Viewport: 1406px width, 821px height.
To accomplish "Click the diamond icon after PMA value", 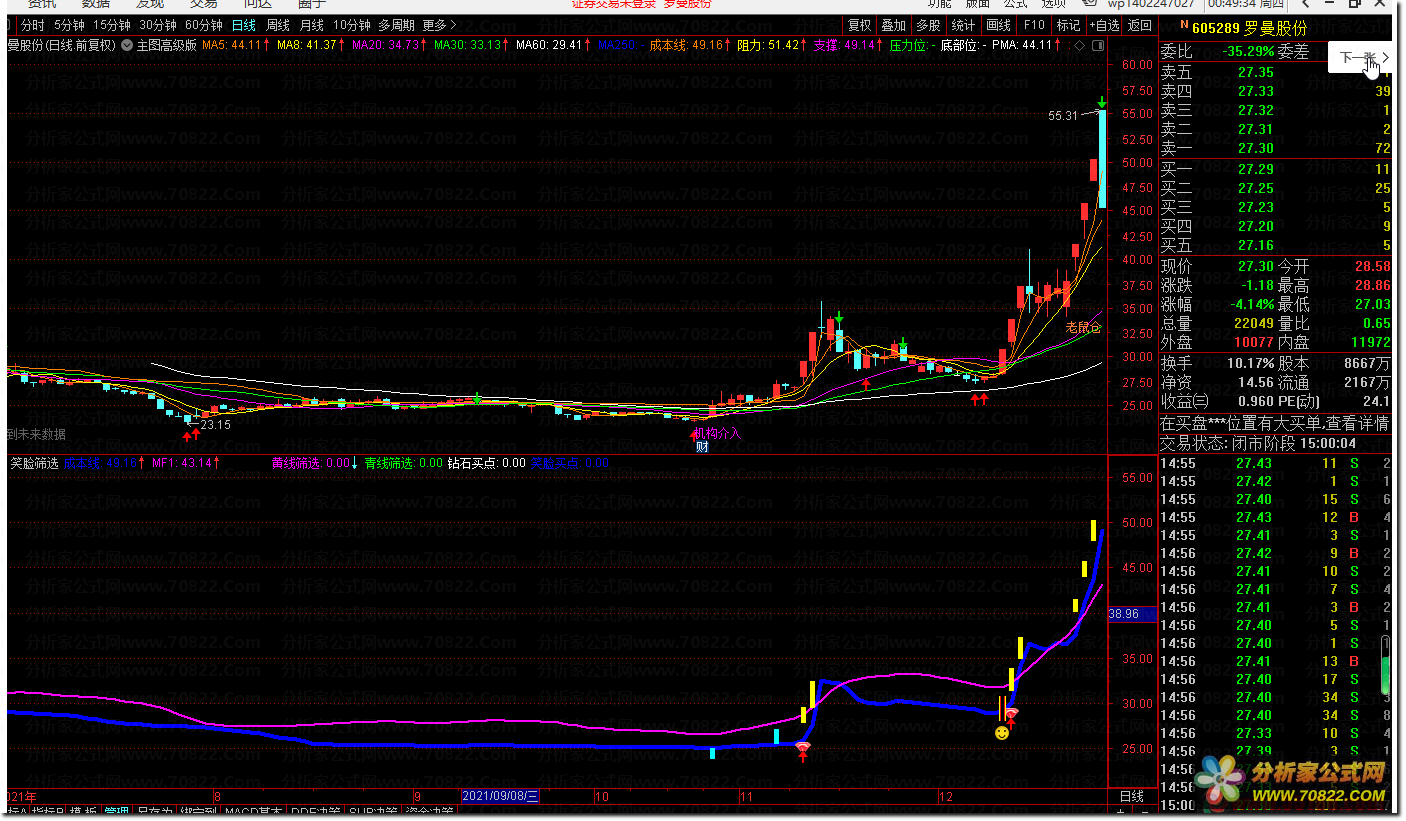I will click(1079, 45).
